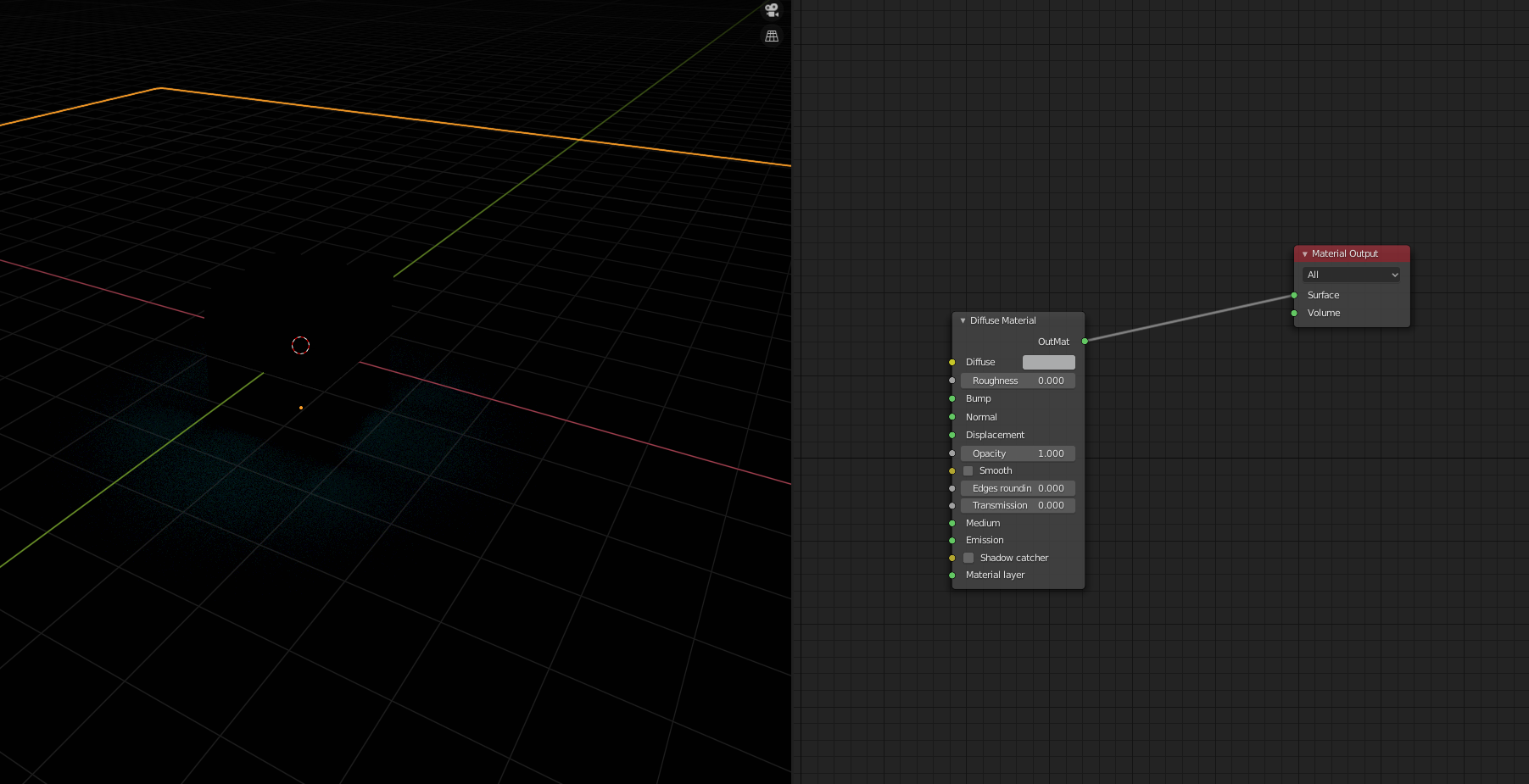Click the 3D cursor in the viewport
The image size is (1529, 784).
pos(300,345)
